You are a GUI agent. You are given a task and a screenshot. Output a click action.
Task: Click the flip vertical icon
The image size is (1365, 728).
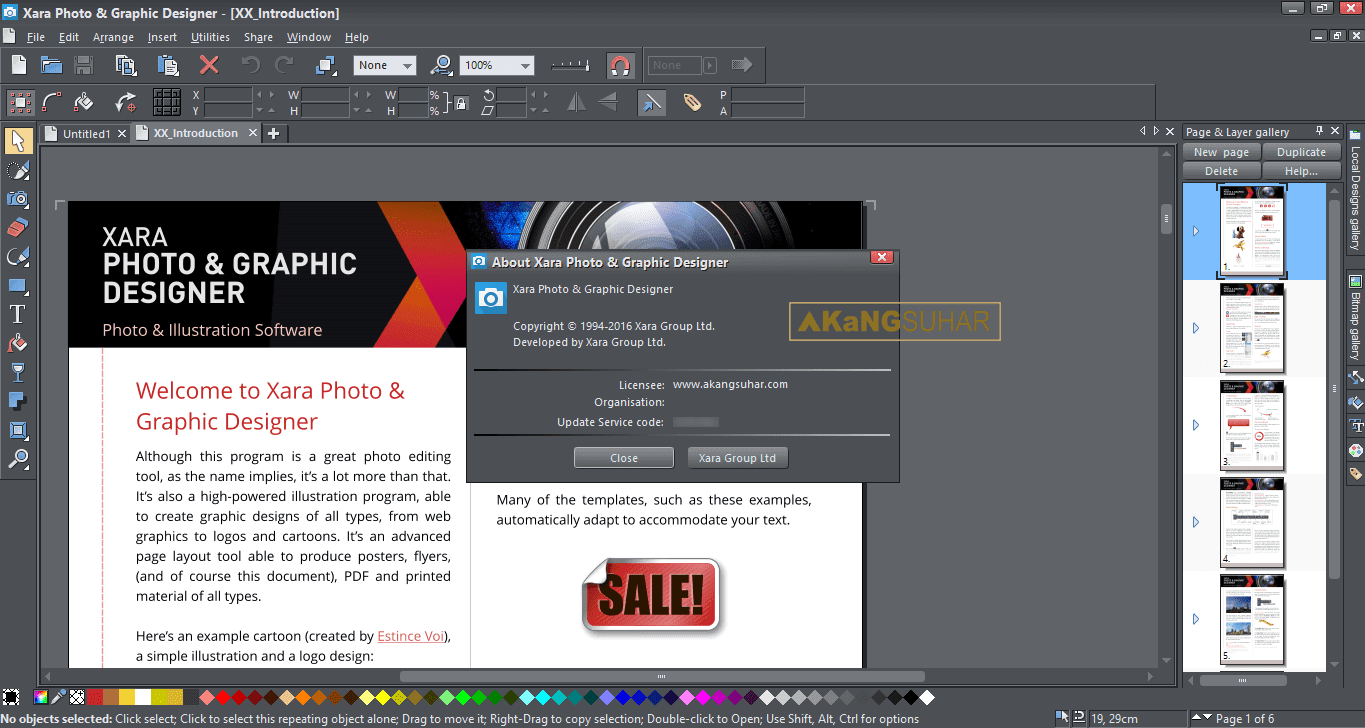[x=607, y=102]
